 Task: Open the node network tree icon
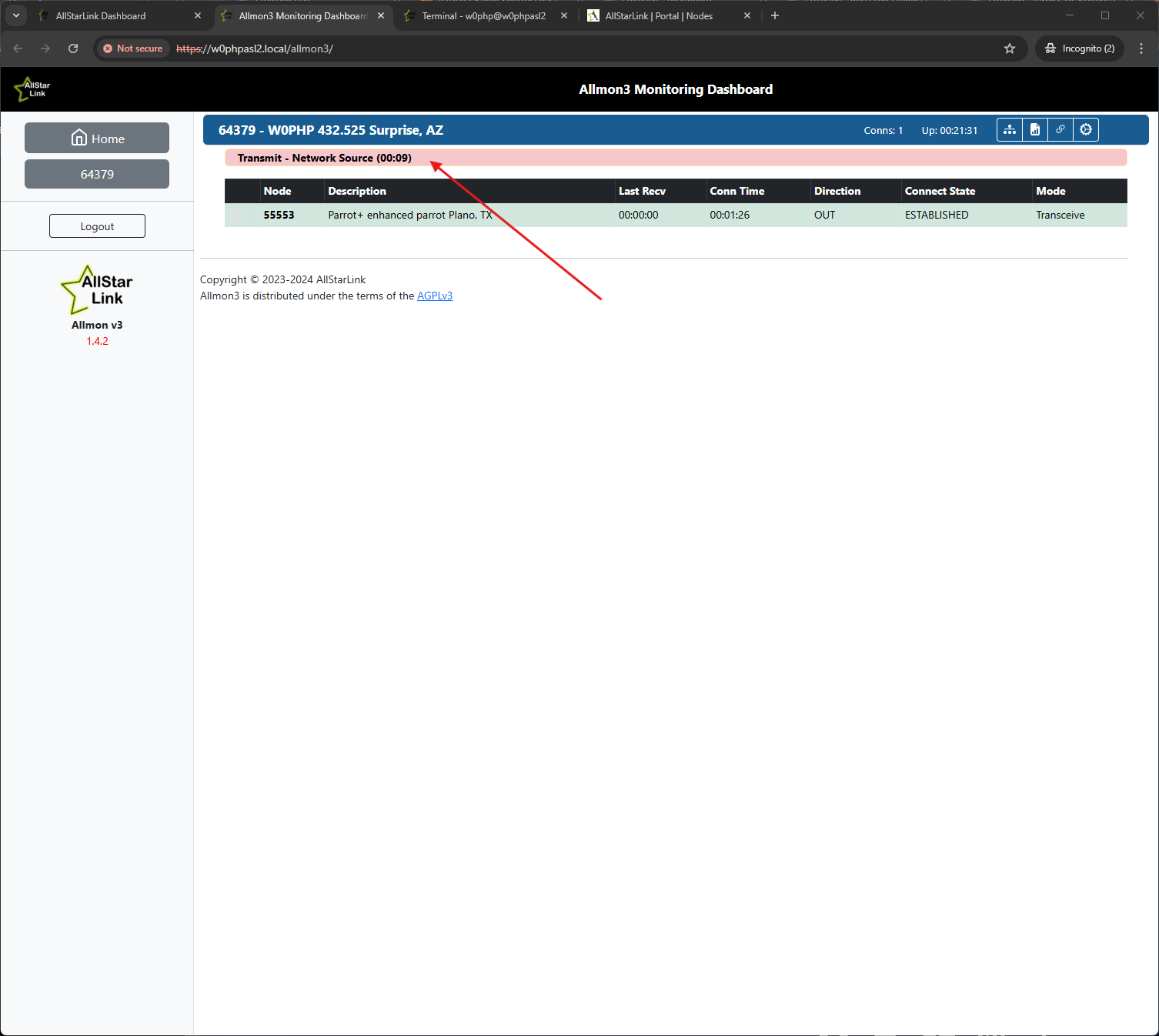1009,130
